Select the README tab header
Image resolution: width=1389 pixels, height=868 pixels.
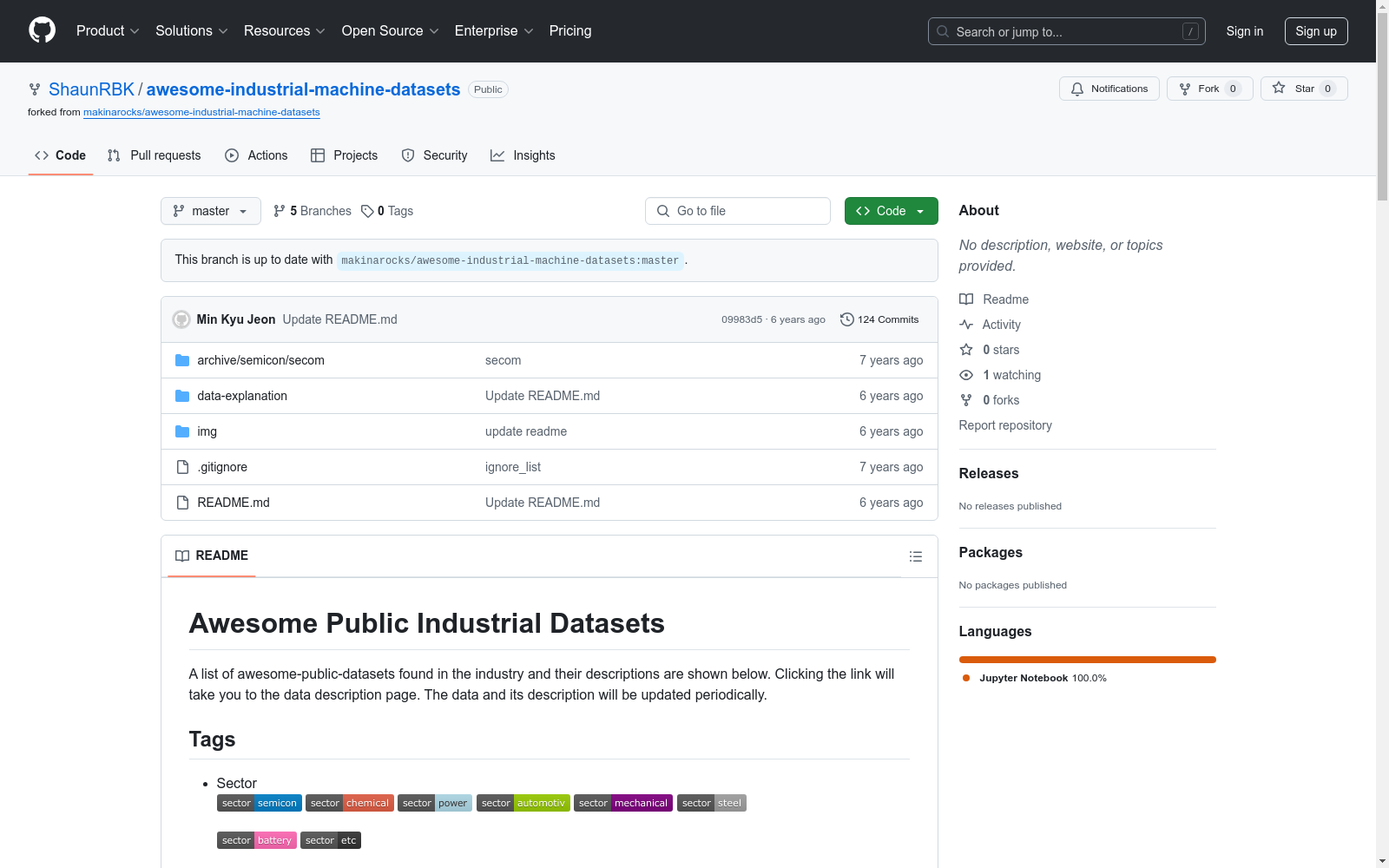(212, 556)
